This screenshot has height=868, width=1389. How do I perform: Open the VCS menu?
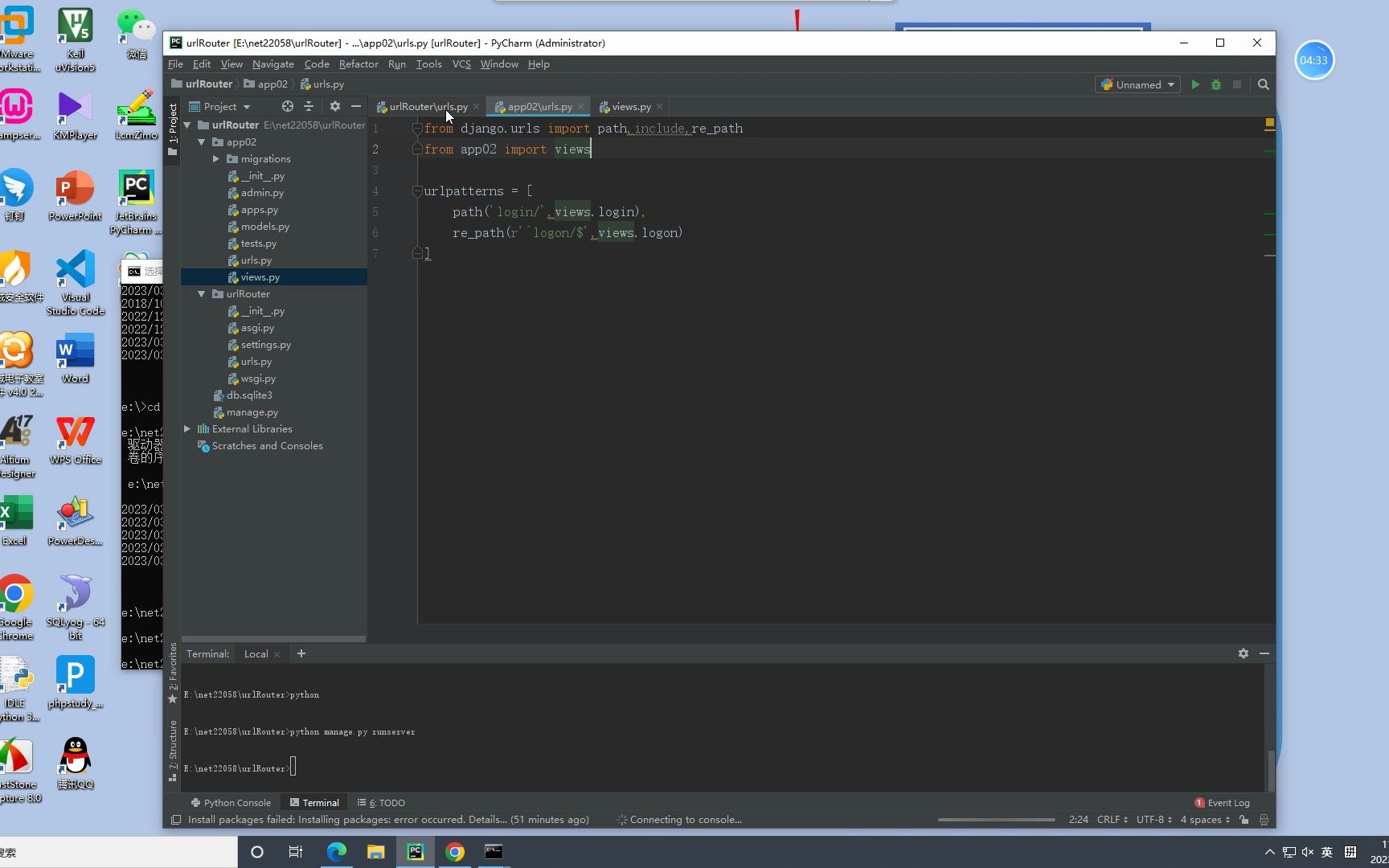click(461, 64)
